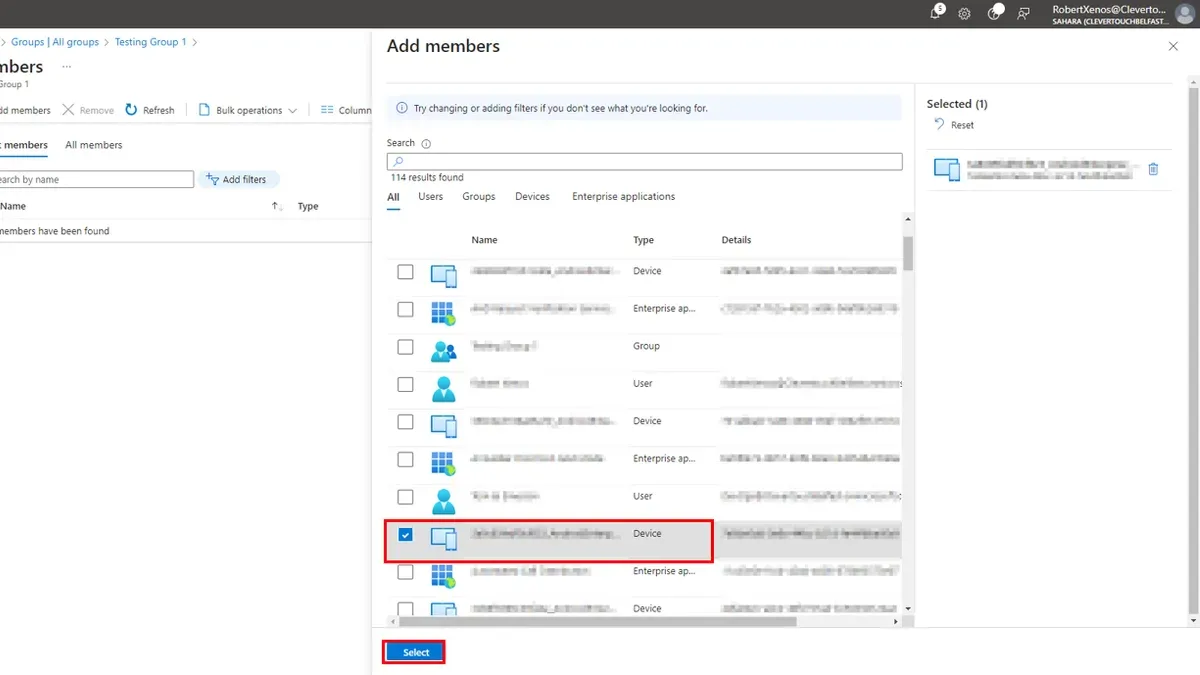Click Reset under Selected (1)
1200x675 pixels.
coord(954,125)
